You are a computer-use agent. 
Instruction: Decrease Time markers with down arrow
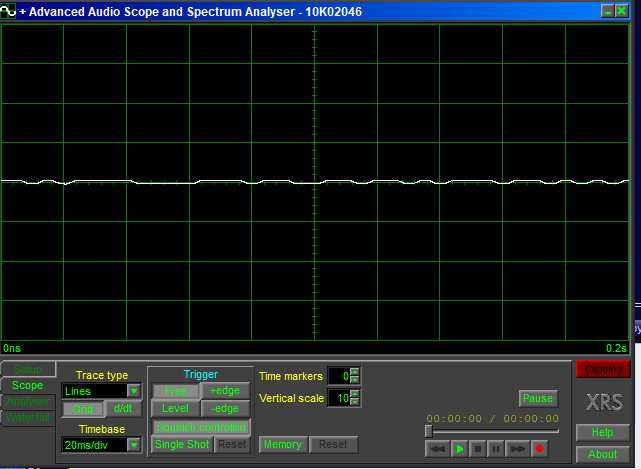355,379
